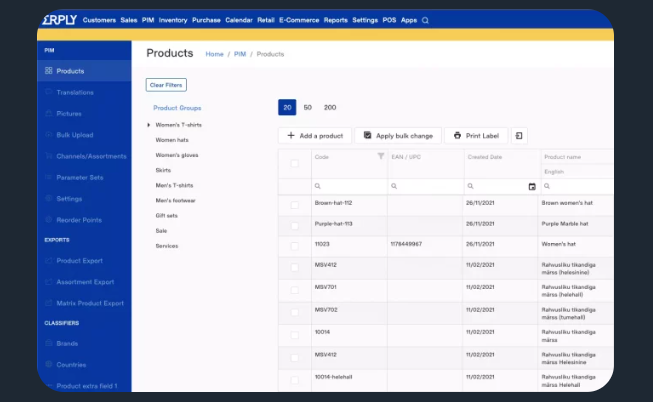
Task: Click the search icon in the Code filter field
Action: point(318,186)
